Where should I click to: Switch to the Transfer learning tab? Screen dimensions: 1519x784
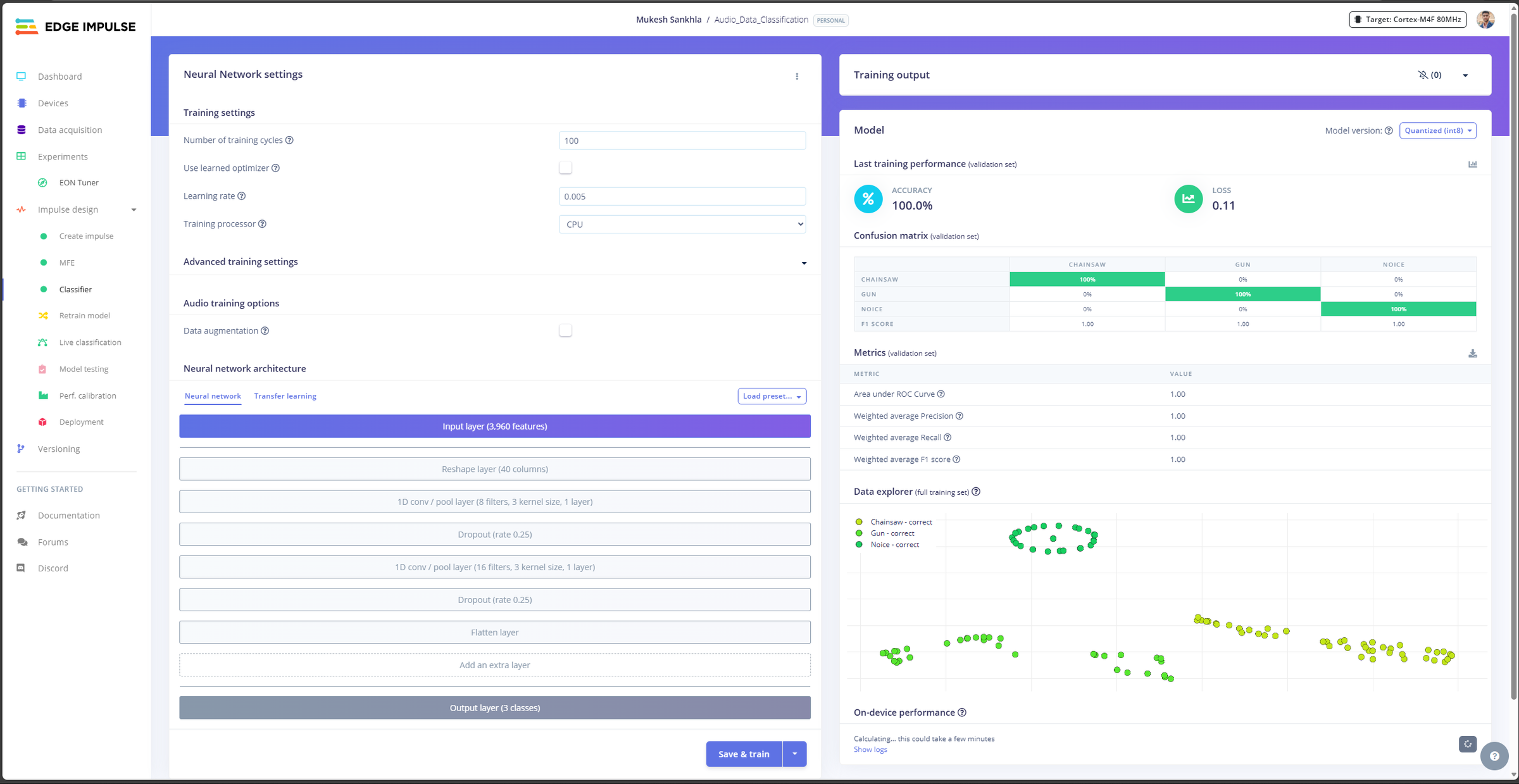coord(285,396)
